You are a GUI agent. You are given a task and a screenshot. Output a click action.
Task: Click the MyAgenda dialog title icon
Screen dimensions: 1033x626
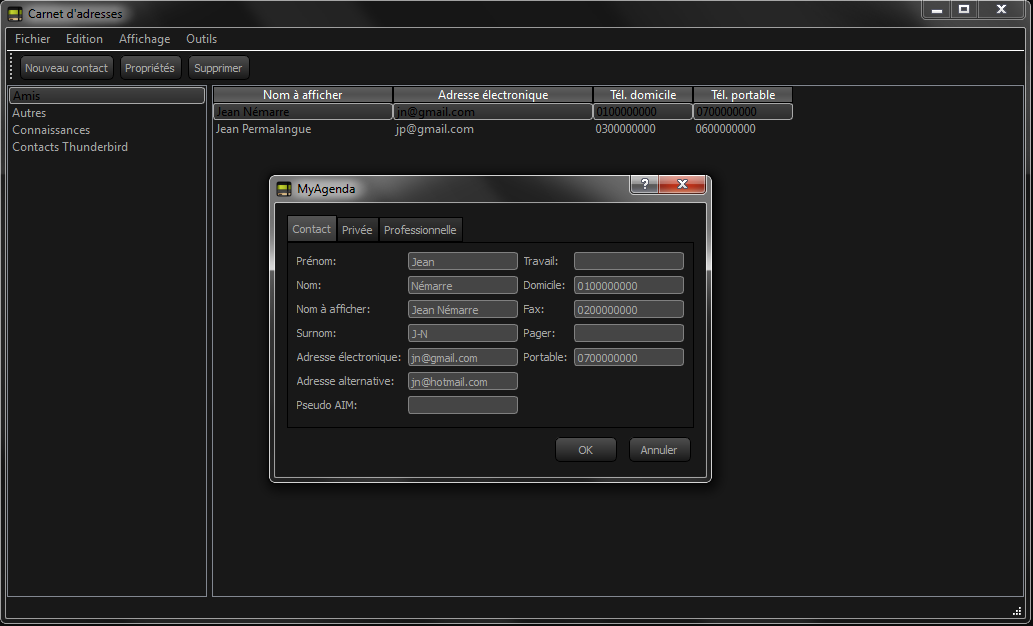[x=284, y=189]
